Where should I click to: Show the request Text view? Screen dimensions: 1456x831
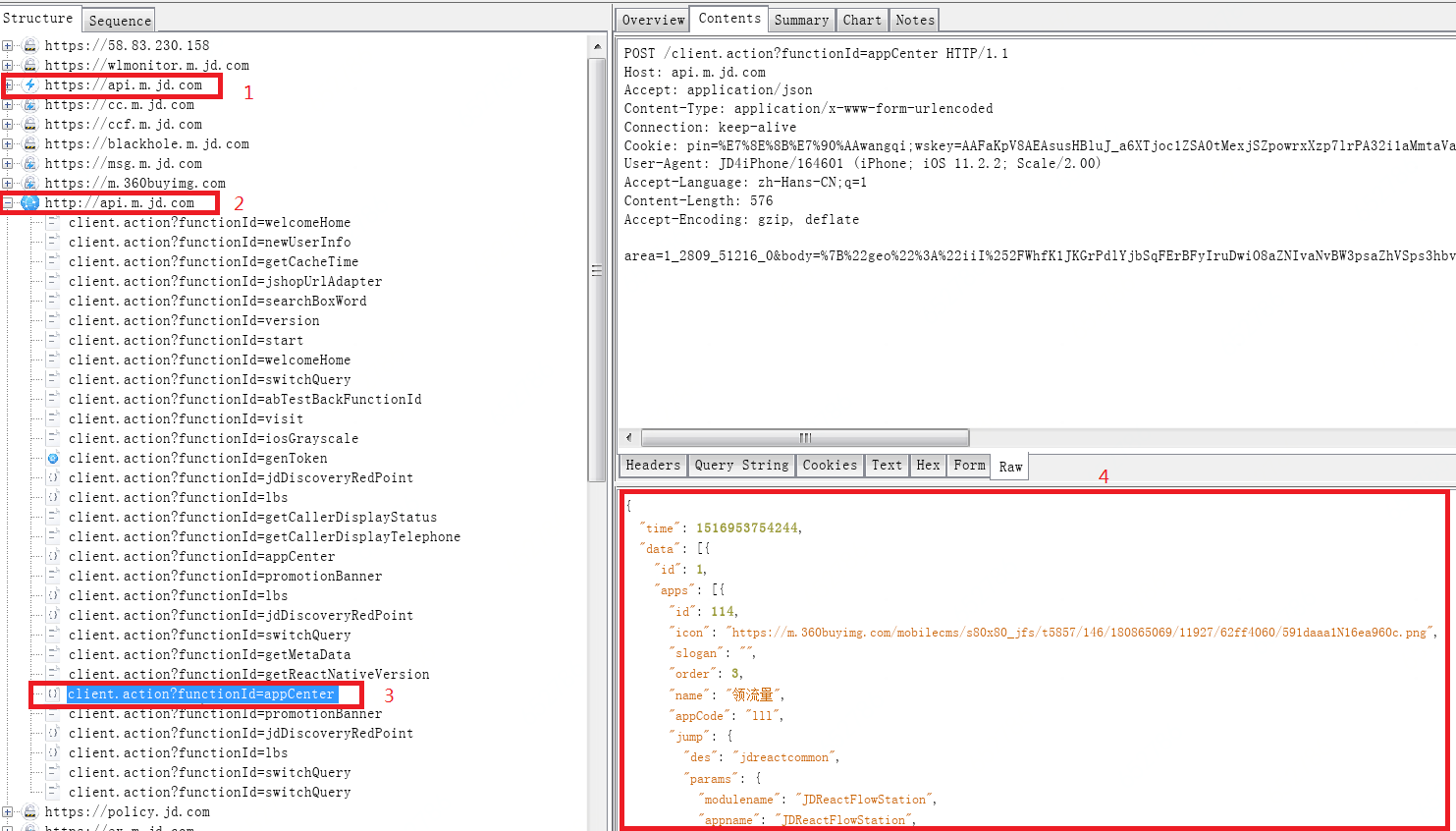tap(887, 466)
